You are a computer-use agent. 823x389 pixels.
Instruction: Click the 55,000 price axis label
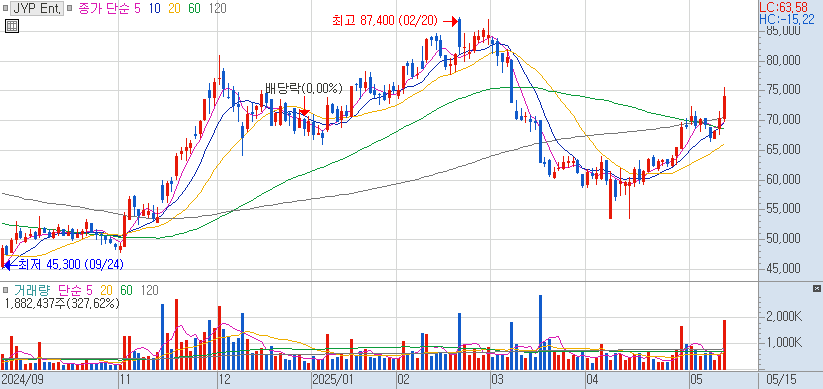(784, 209)
